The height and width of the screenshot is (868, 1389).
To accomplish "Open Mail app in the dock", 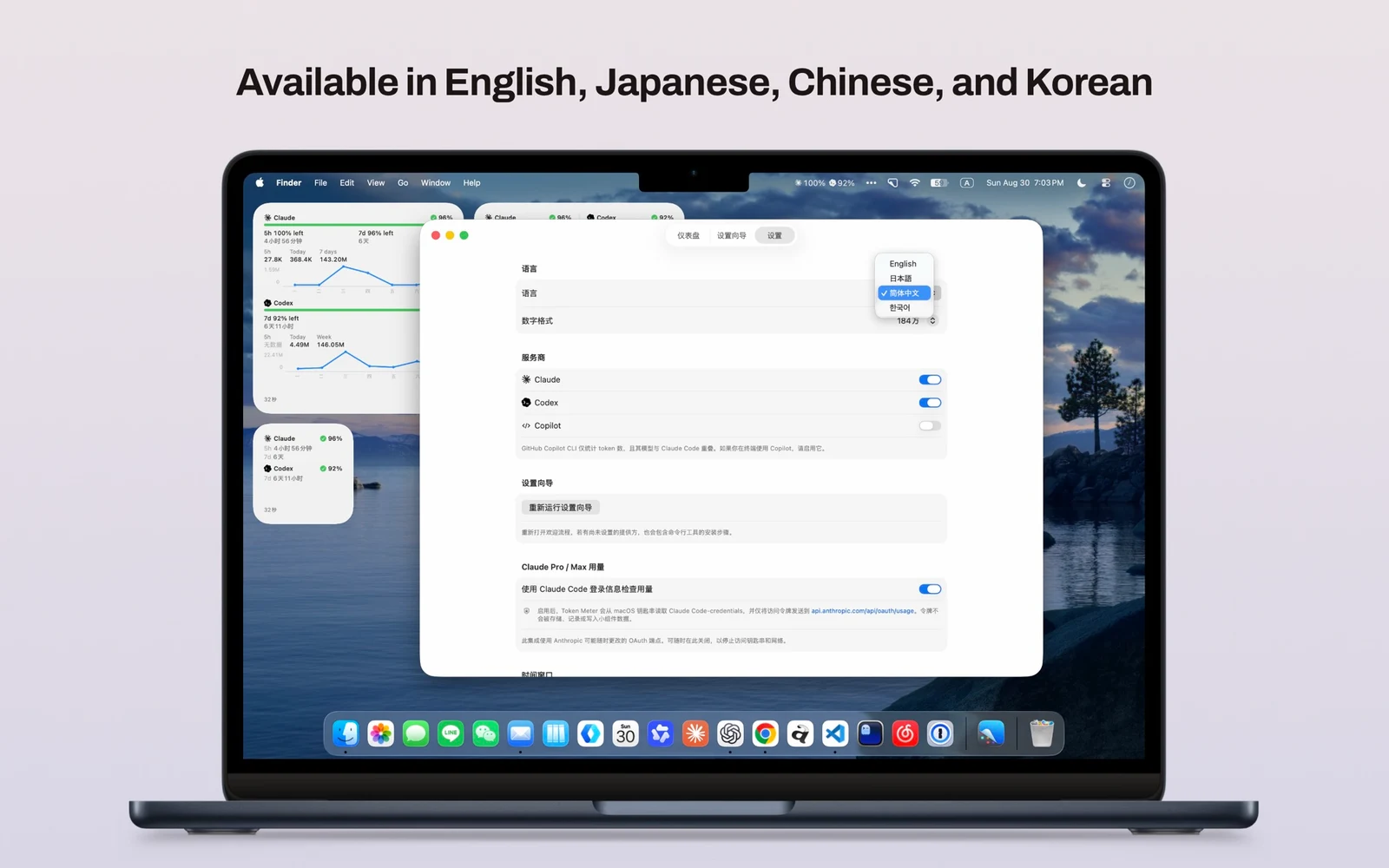I will pyautogui.click(x=520, y=733).
